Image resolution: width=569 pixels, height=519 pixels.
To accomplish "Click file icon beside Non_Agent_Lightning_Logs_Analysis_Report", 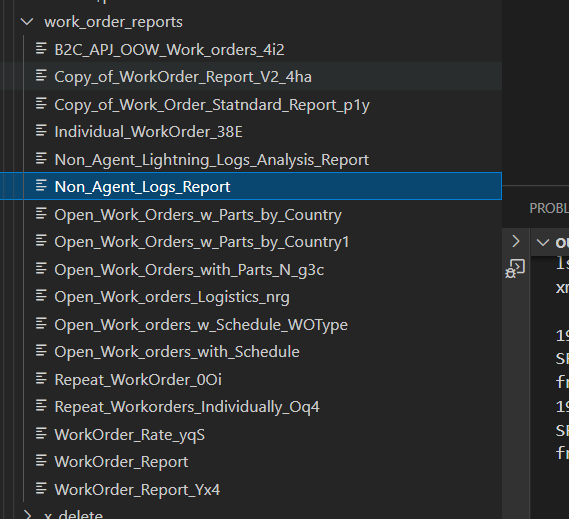I will (41, 159).
